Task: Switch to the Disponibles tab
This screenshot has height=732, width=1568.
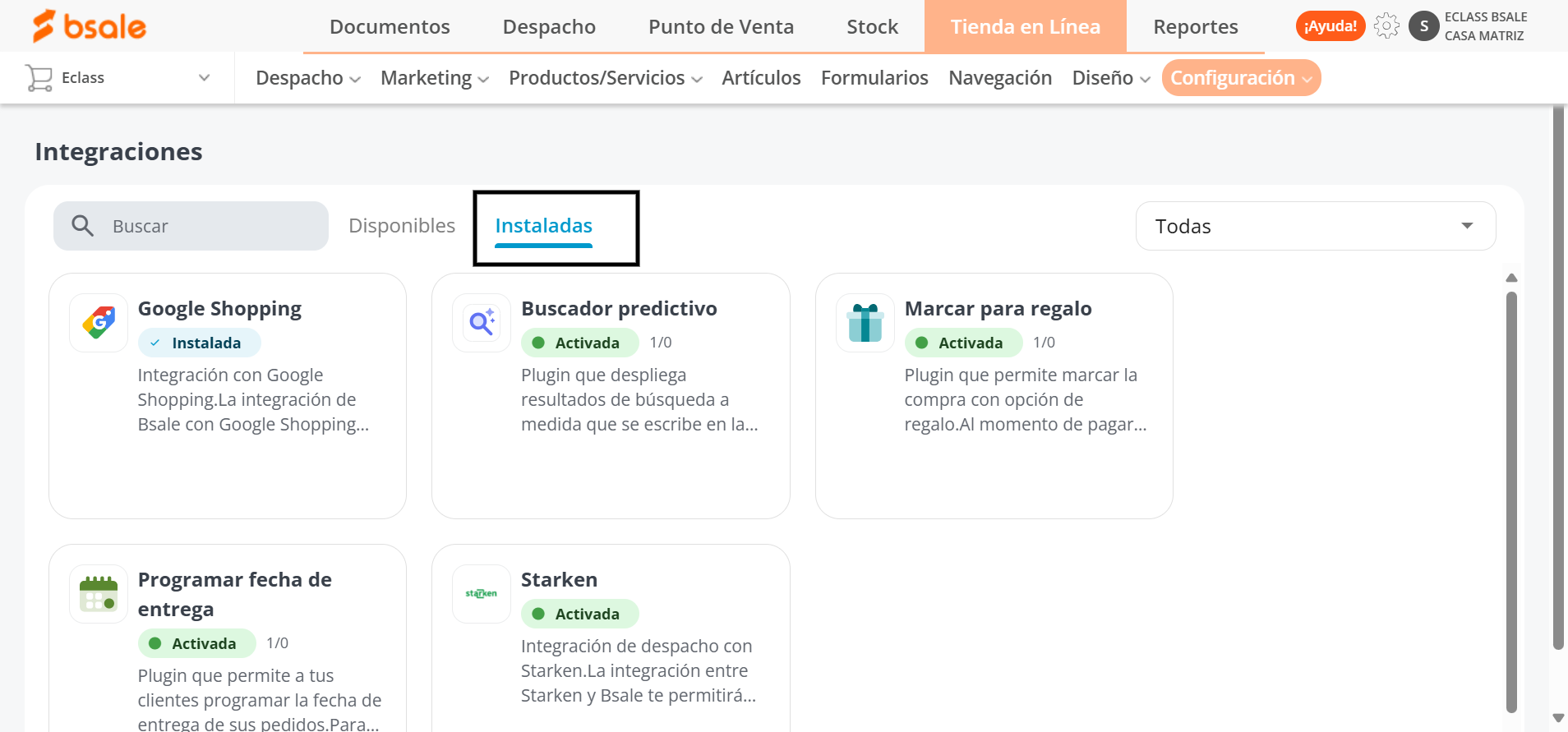Action: coord(402,226)
